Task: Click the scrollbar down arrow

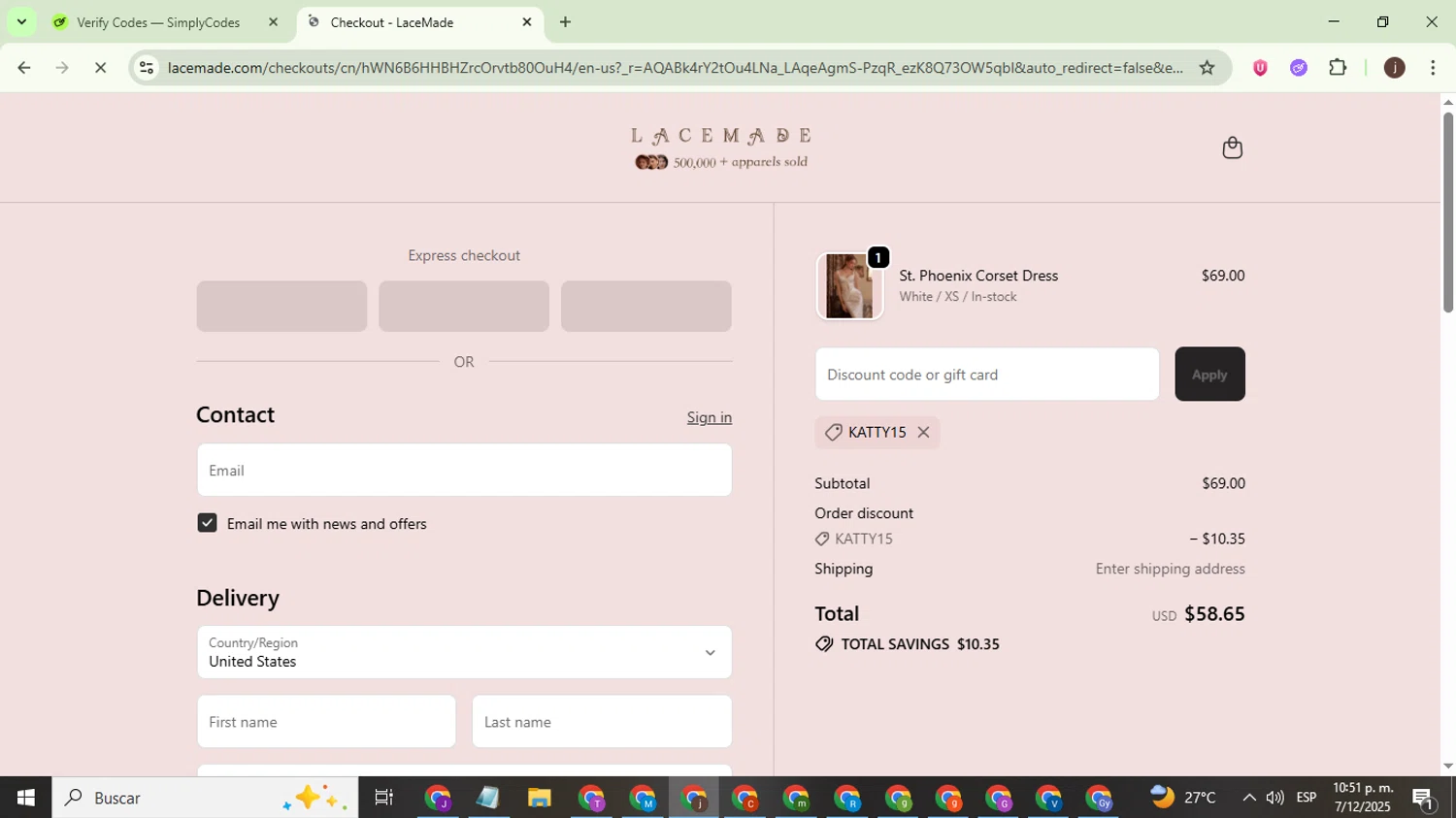Action: click(1447, 767)
